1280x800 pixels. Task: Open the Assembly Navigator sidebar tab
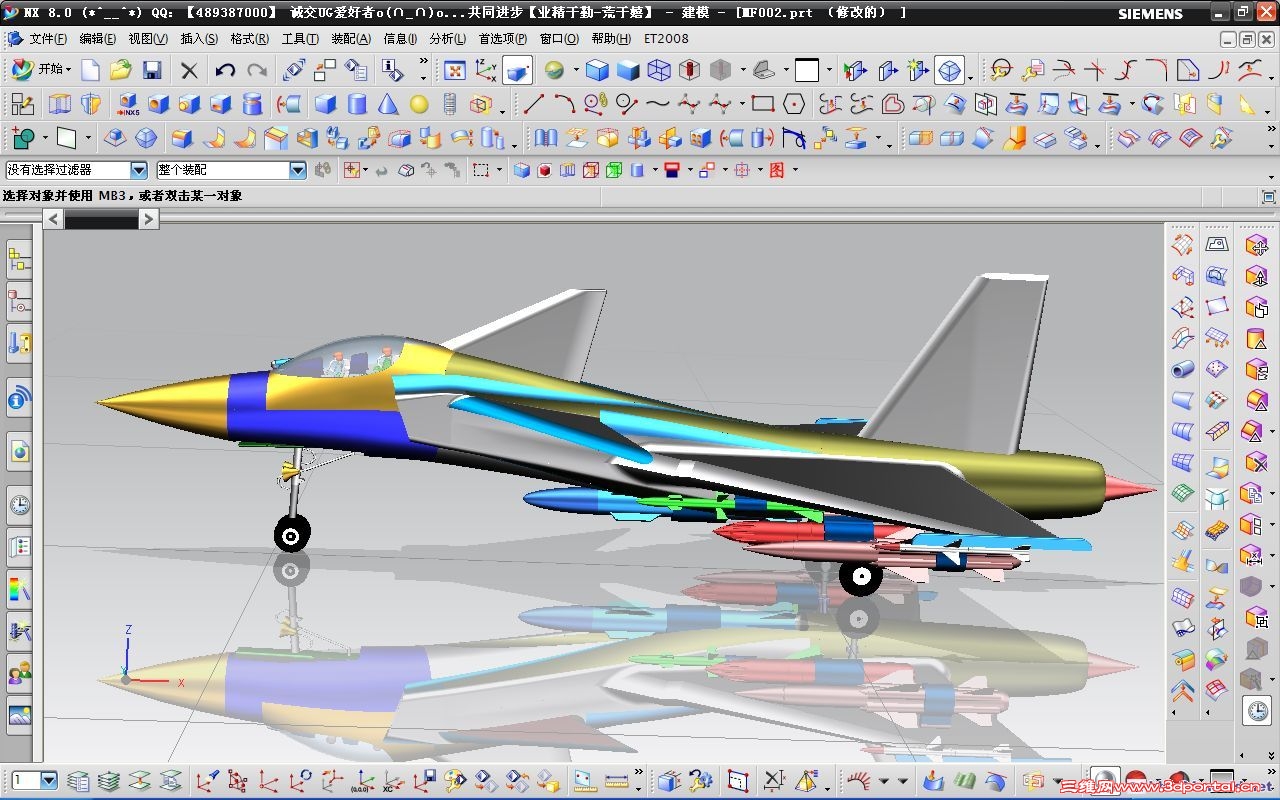pos(19,260)
